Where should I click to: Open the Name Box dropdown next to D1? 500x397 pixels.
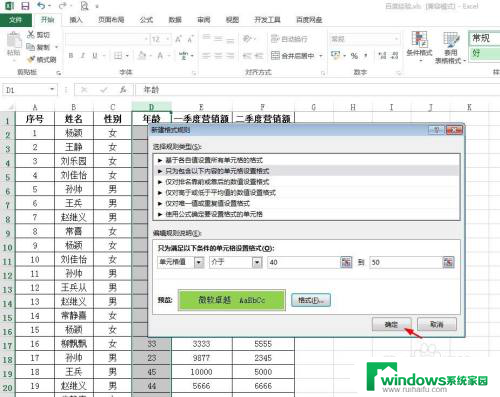point(52,89)
